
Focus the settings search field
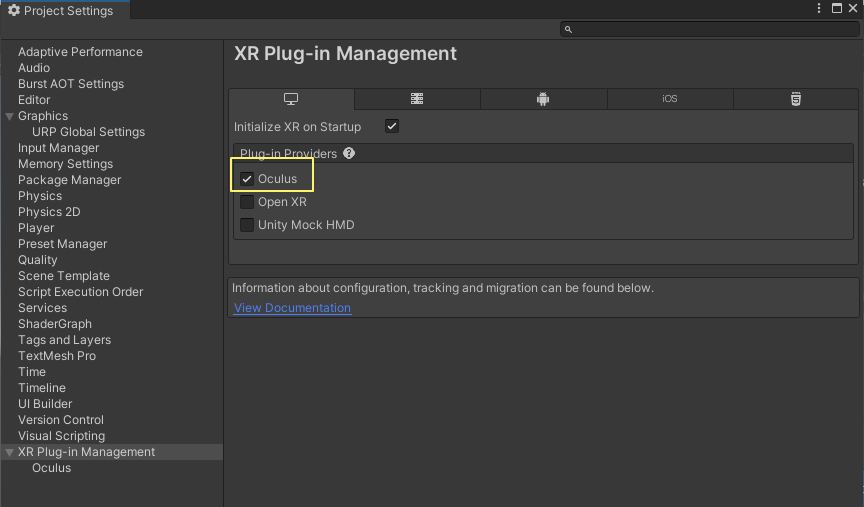point(710,29)
